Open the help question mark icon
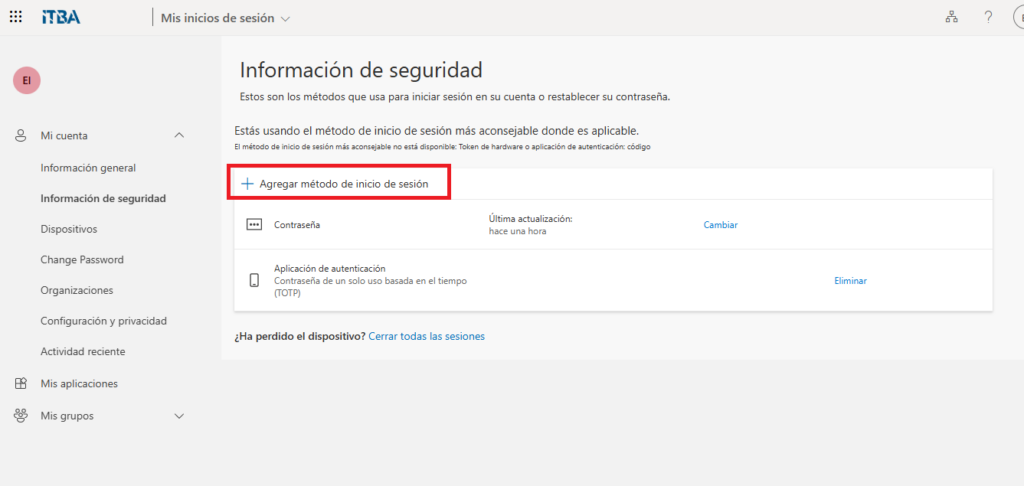Screen dimensions: 1024x486 [988, 17]
